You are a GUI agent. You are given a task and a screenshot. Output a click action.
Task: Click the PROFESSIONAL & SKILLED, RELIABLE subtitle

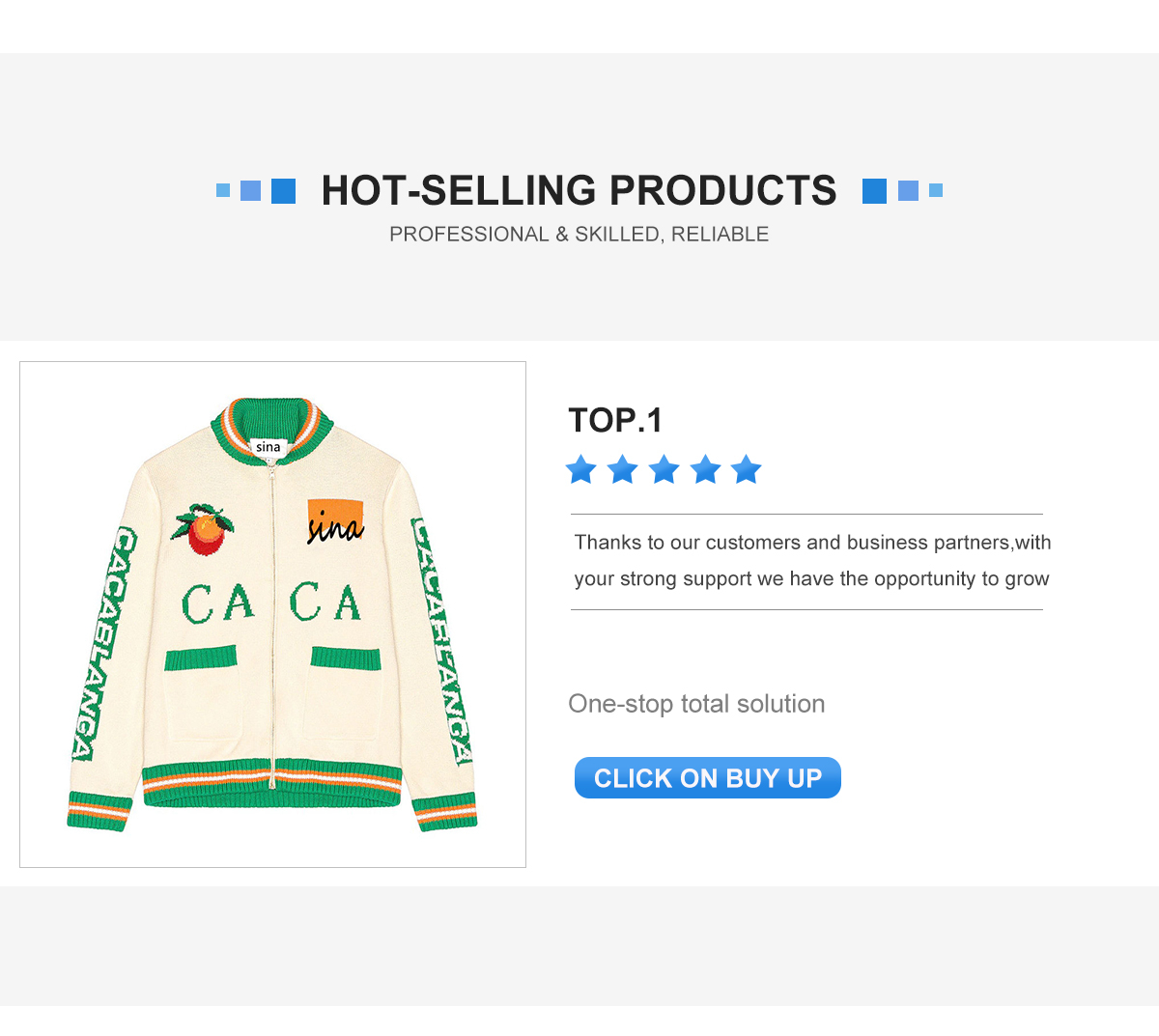click(579, 234)
